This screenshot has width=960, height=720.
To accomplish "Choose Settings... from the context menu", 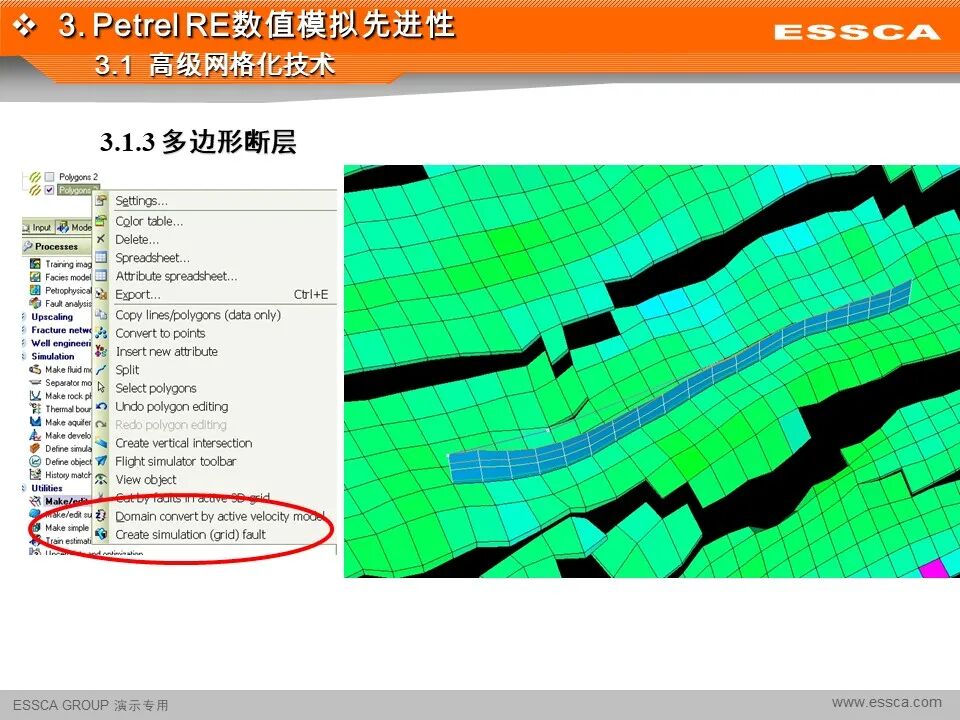I will [141, 201].
